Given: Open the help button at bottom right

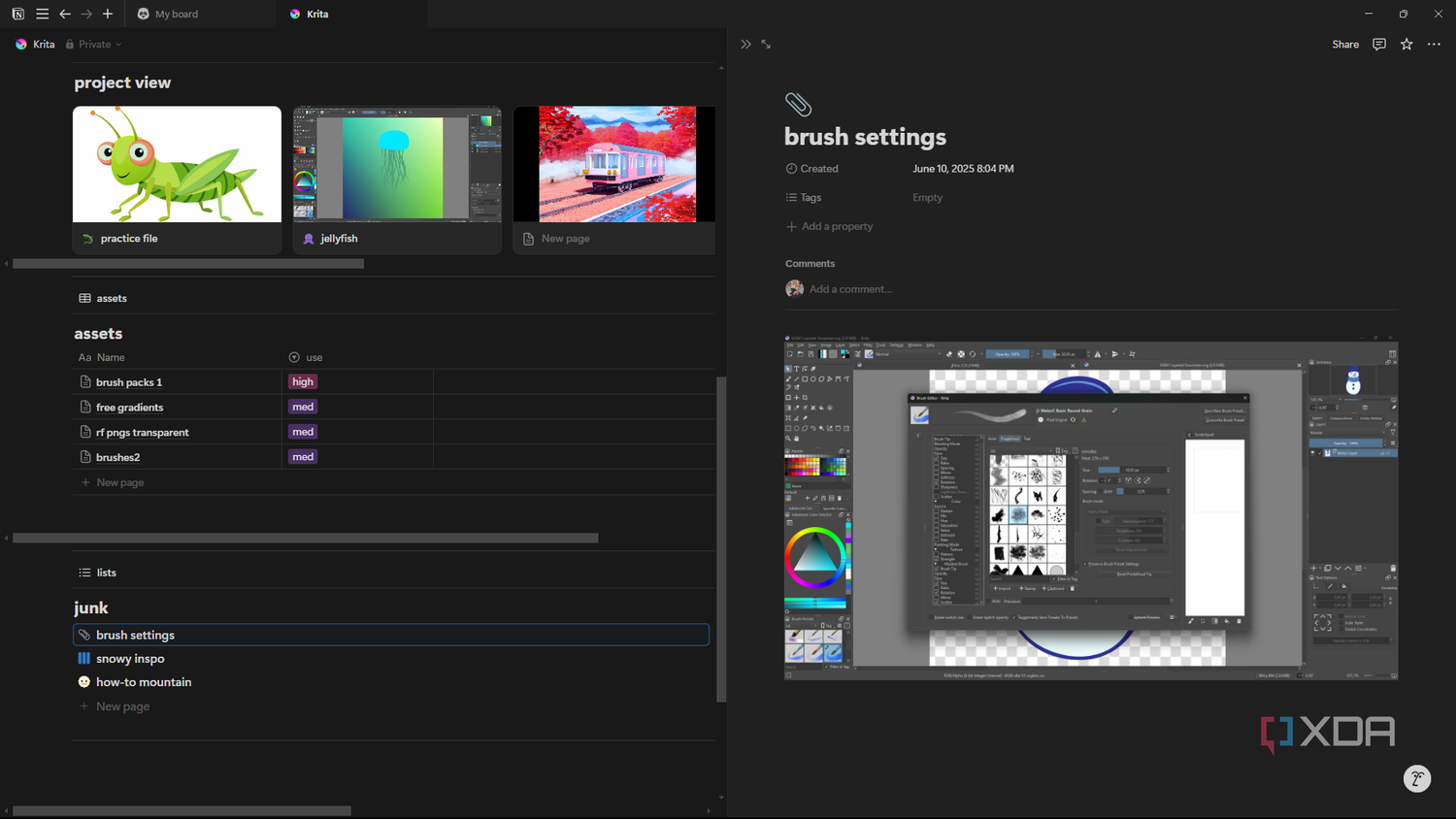Looking at the screenshot, I should pos(1417,778).
